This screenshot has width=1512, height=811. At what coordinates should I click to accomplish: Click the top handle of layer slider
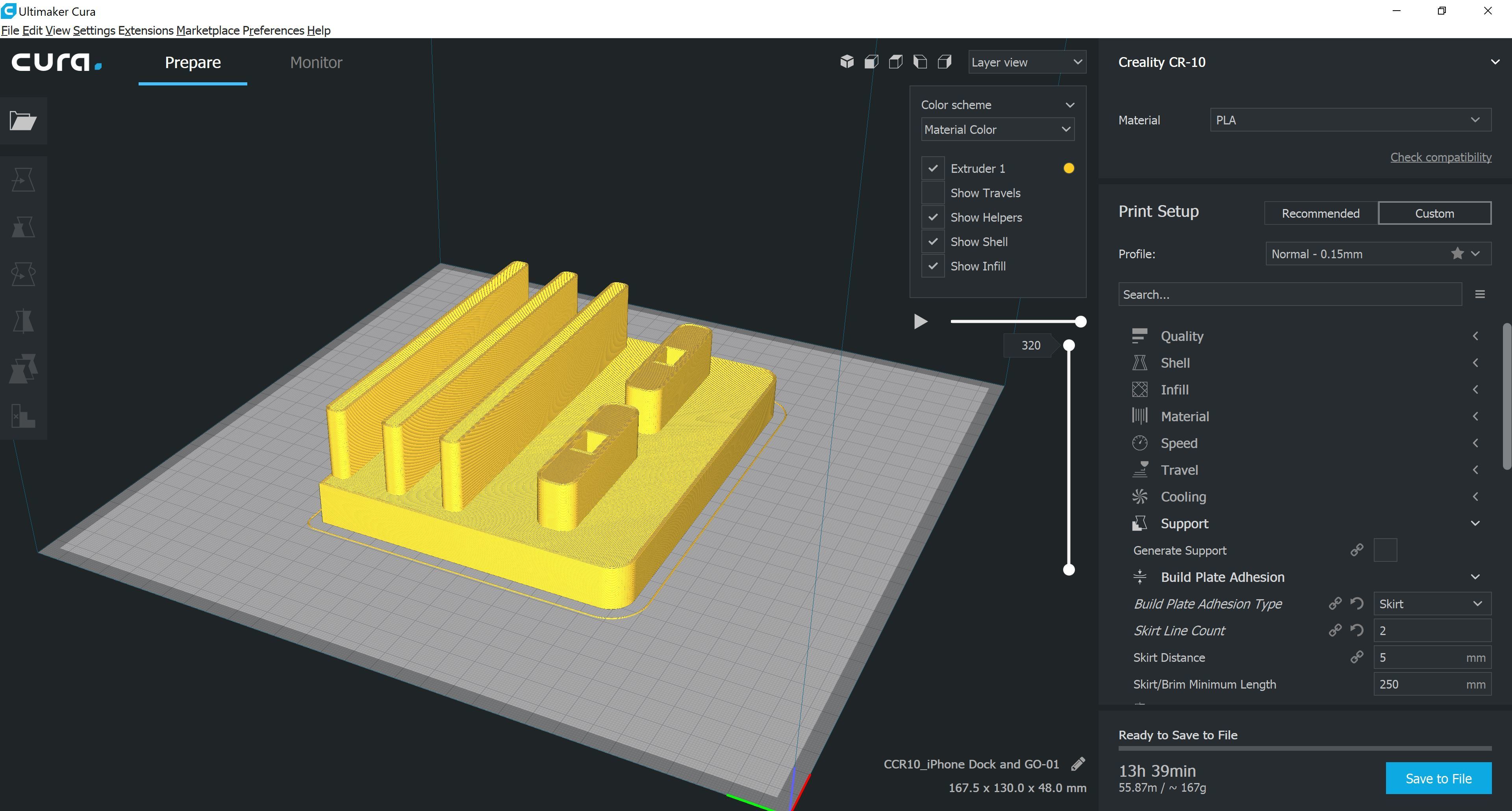pyautogui.click(x=1069, y=346)
